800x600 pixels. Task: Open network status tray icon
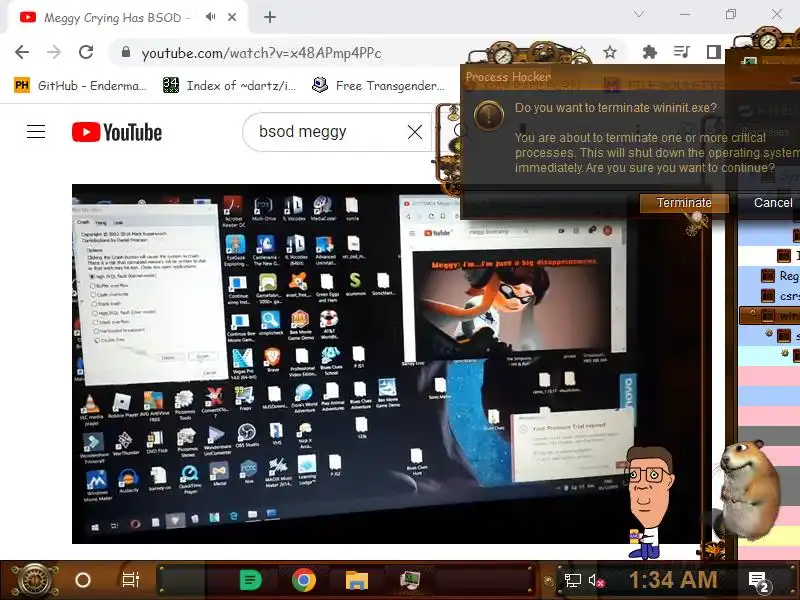click(x=572, y=580)
